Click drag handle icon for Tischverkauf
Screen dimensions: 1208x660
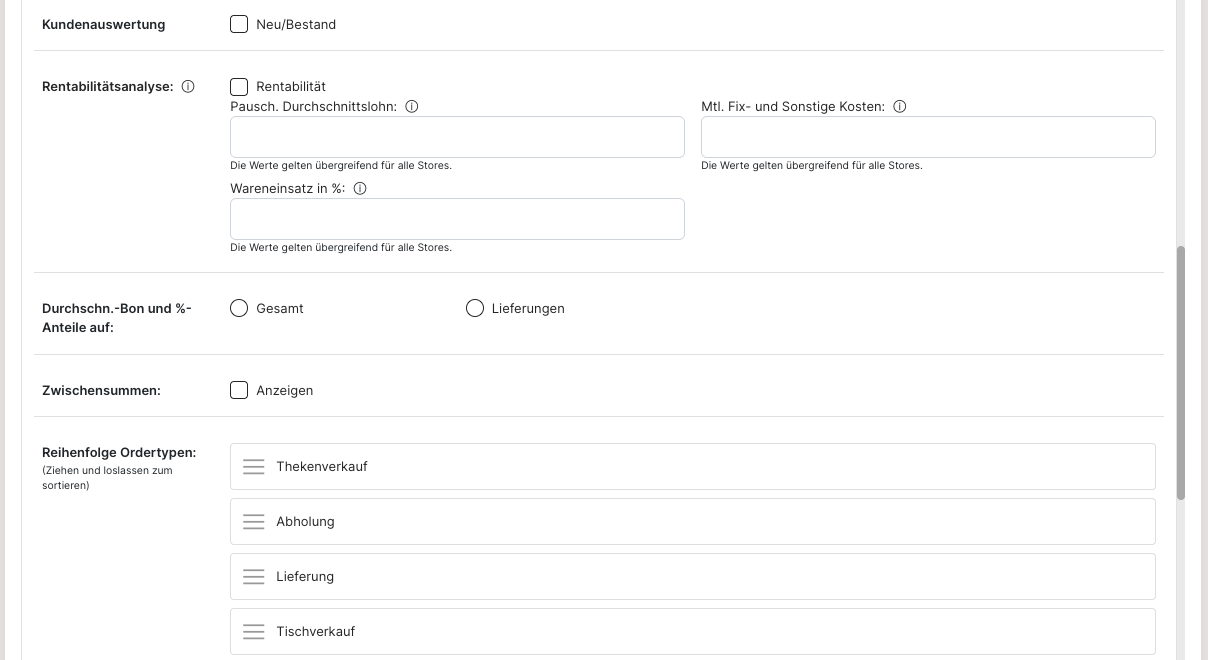tap(254, 632)
